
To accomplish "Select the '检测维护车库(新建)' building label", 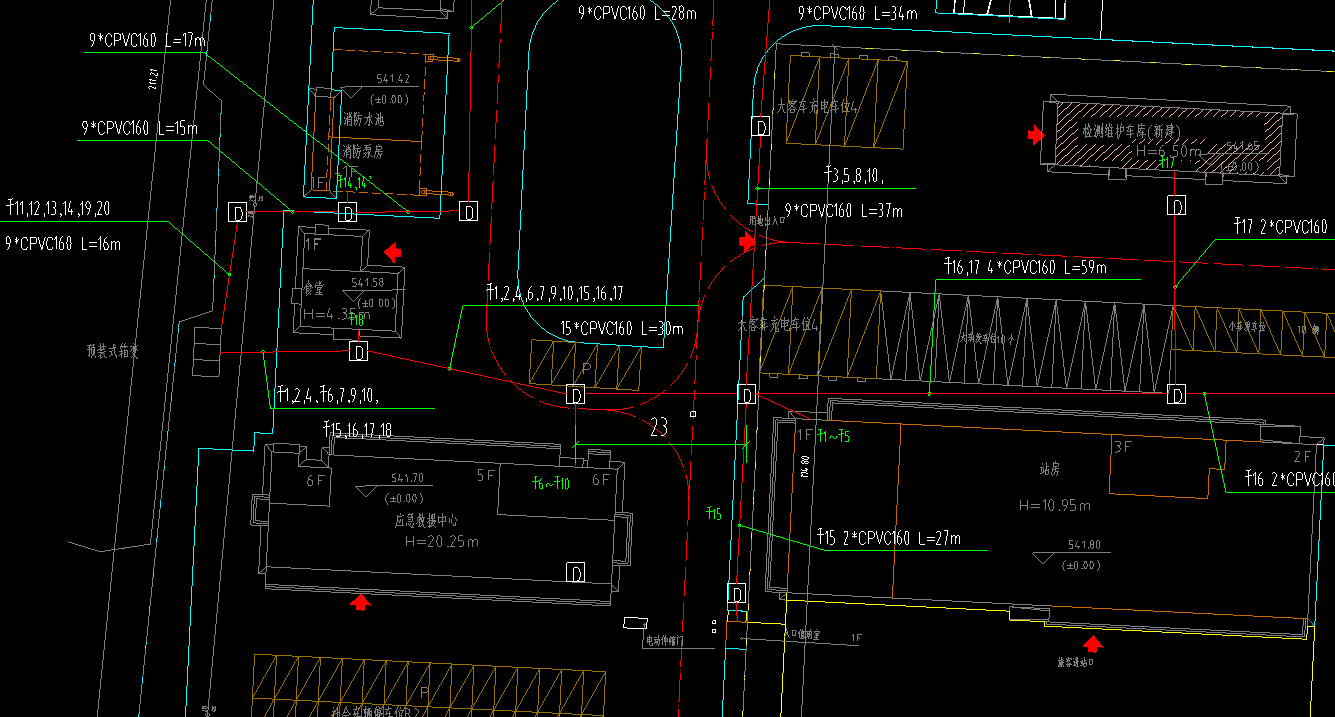I will pyautogui.click(x=1130, y=131).
